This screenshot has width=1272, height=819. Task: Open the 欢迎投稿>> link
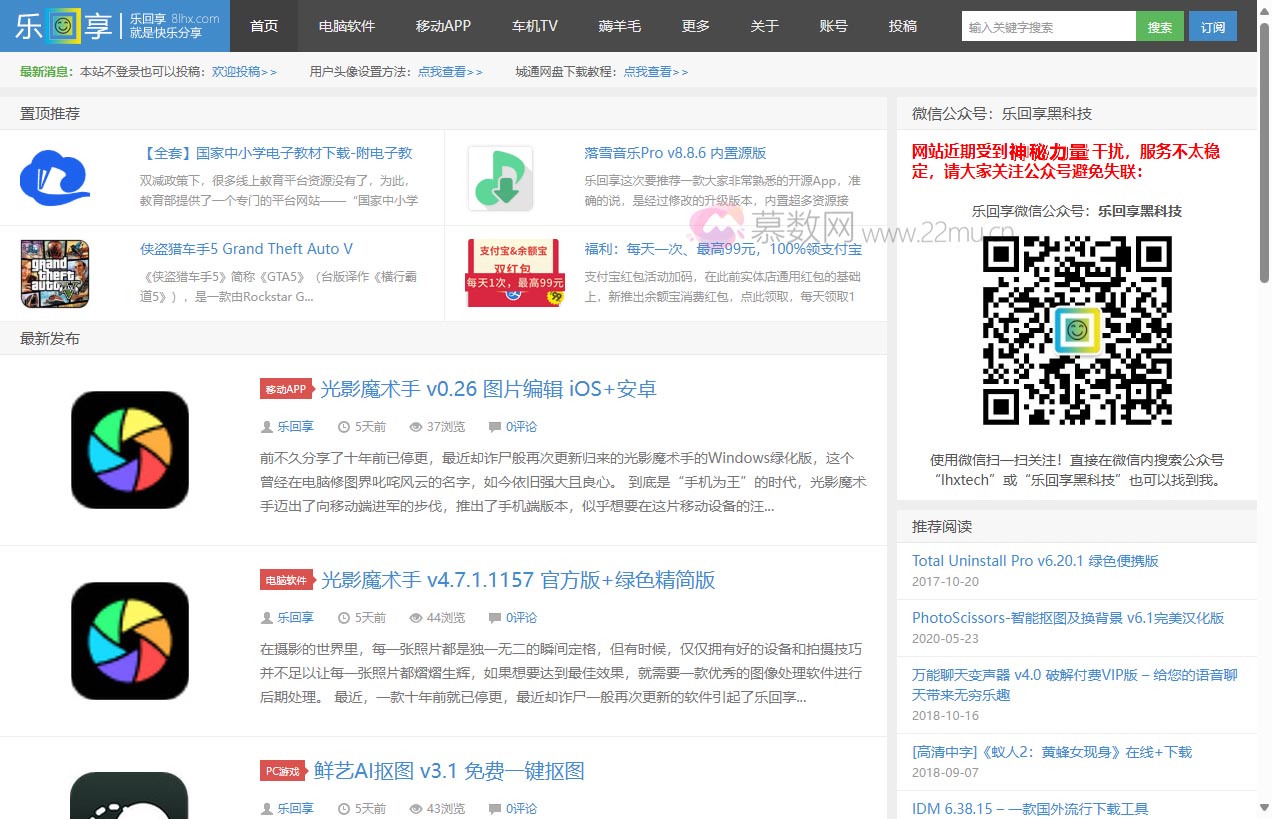(x=244, y=72)
